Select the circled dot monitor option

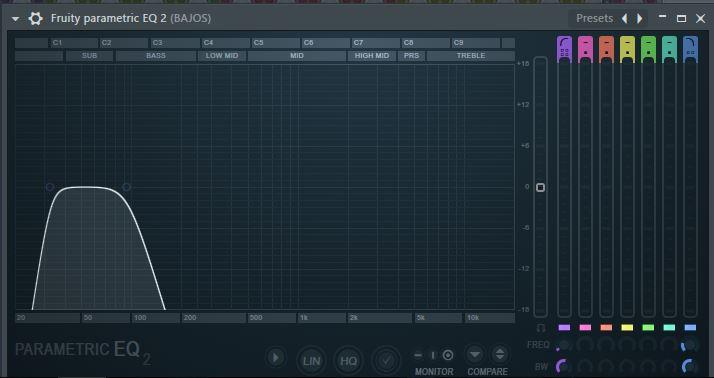(x=448, y=355)
